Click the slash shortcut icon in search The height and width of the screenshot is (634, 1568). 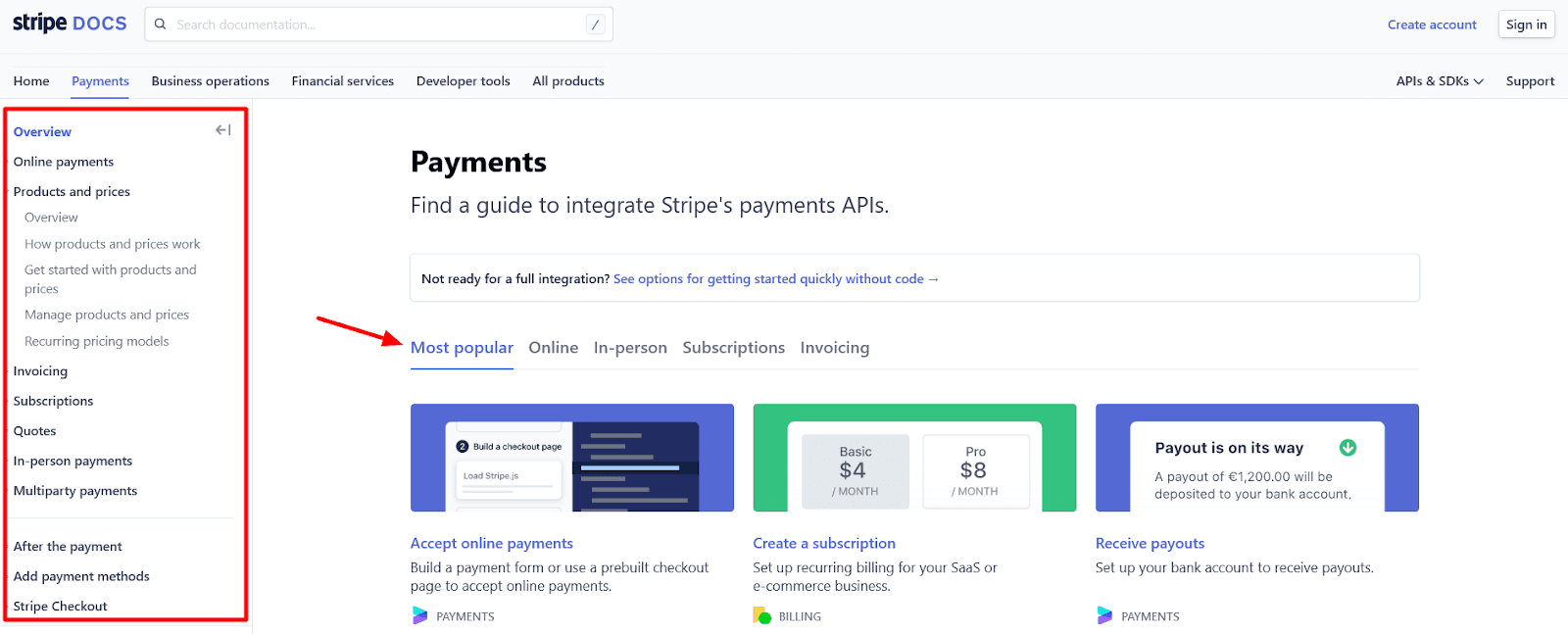(x=595, y=24)
